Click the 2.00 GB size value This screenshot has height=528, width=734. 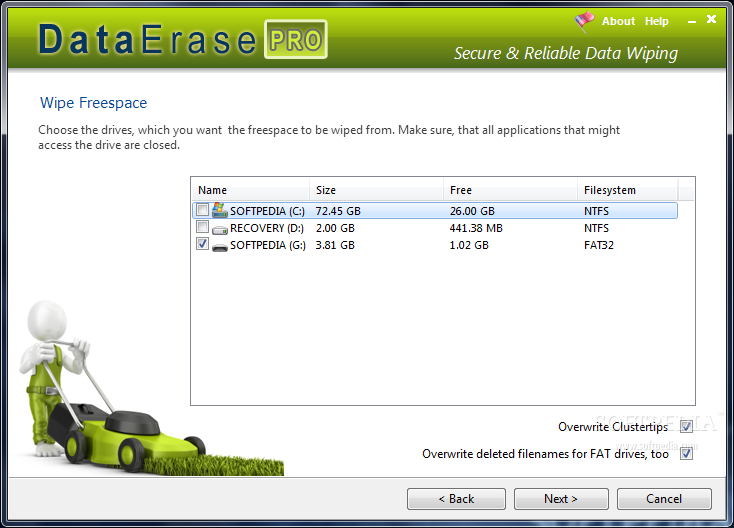pyautogui.click(x=335, y=228)
